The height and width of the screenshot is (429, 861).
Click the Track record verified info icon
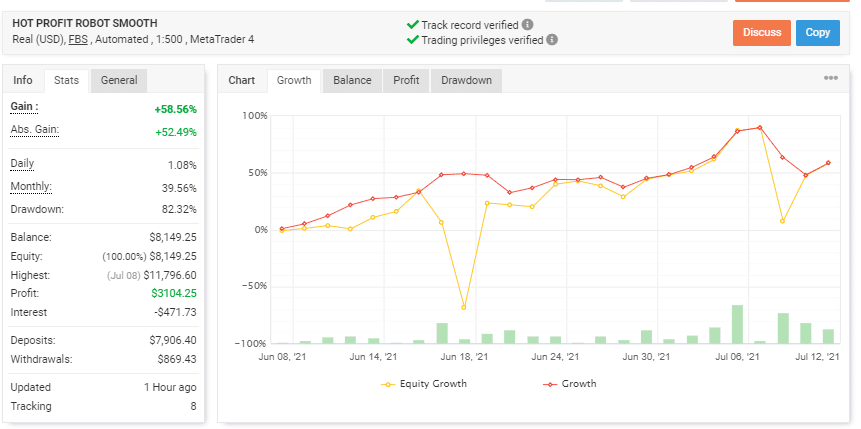click(527, 25)
